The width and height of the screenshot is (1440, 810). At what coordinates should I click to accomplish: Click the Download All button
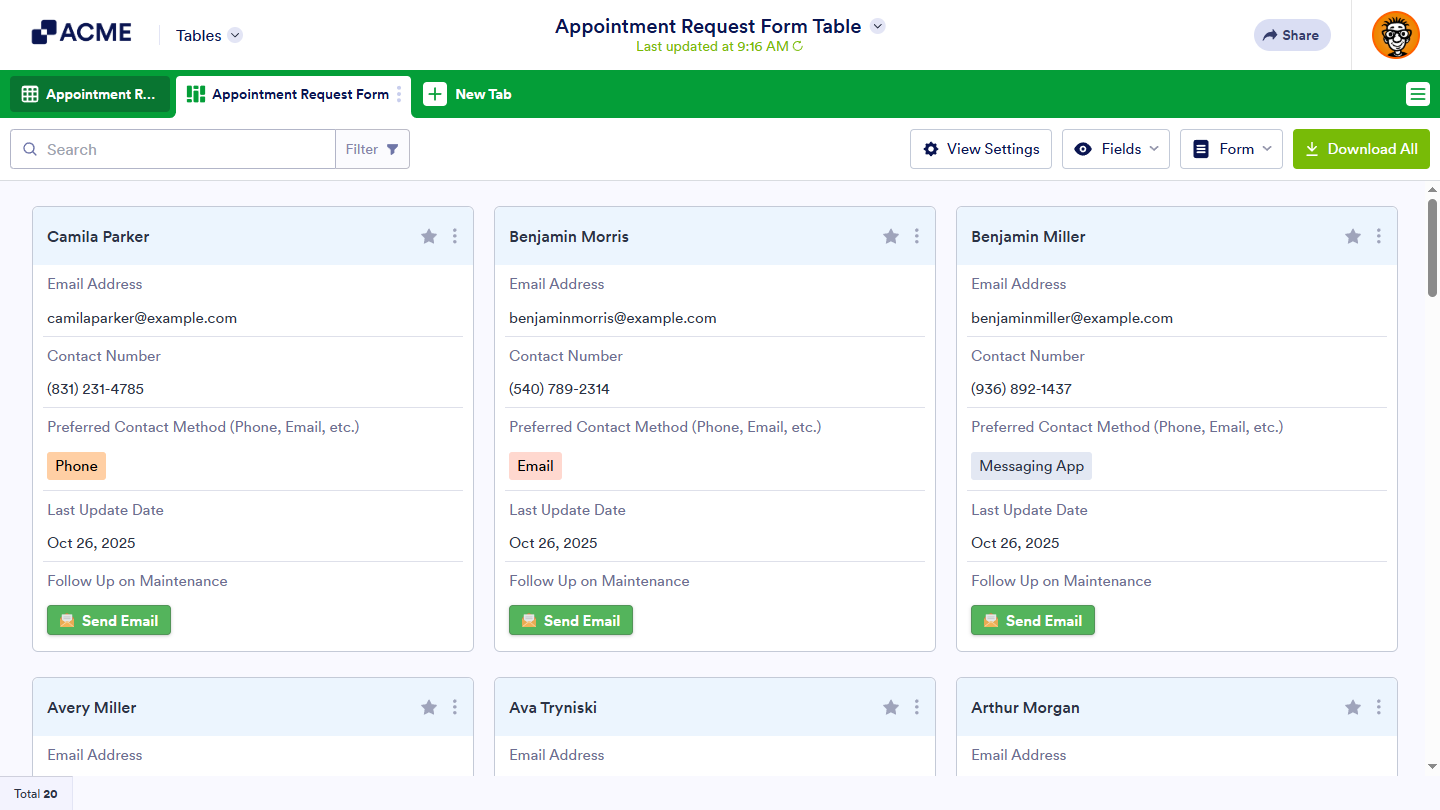tap(1360, 149)
